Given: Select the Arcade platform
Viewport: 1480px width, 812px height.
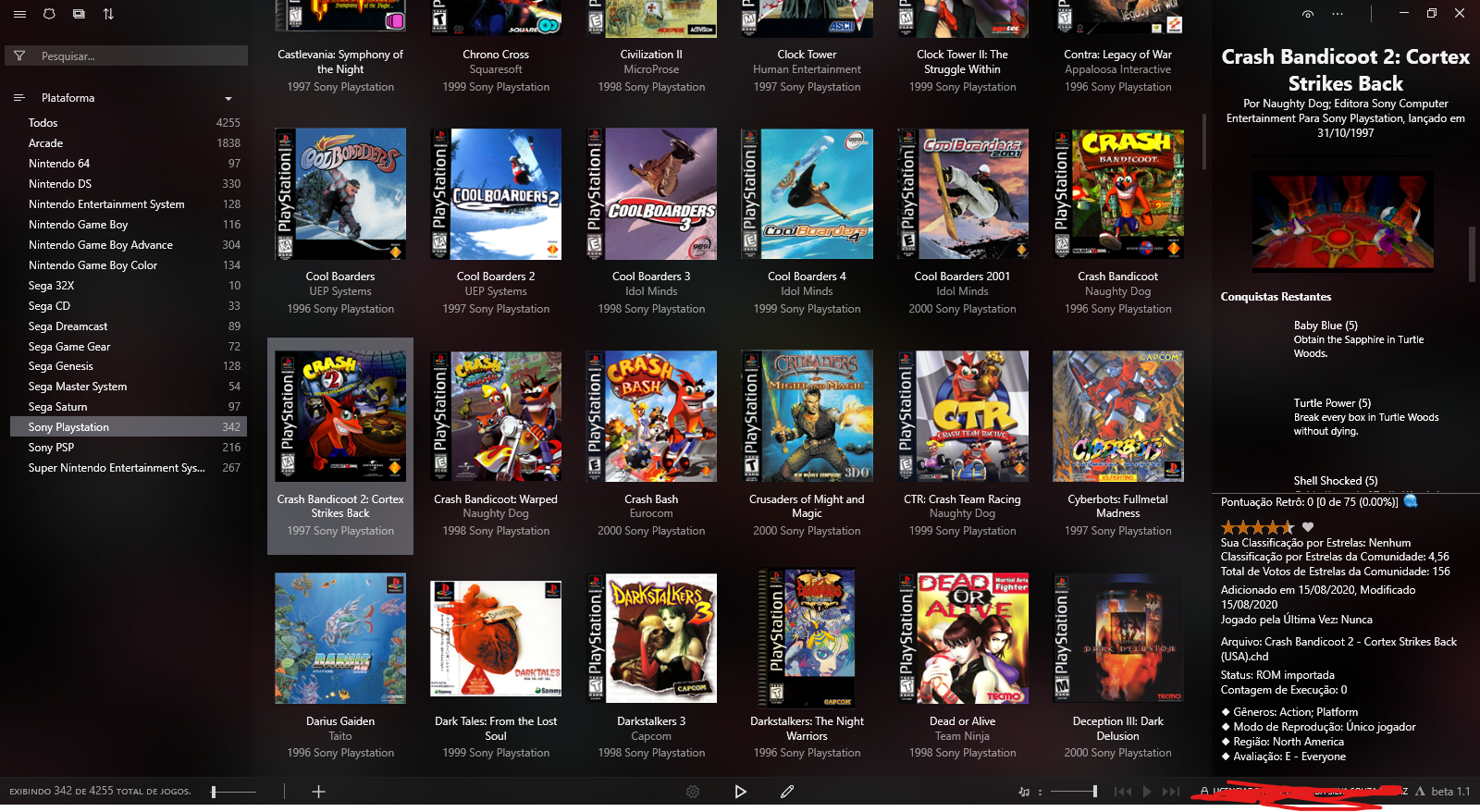Looking at the screenshot, I should (129, 143).
